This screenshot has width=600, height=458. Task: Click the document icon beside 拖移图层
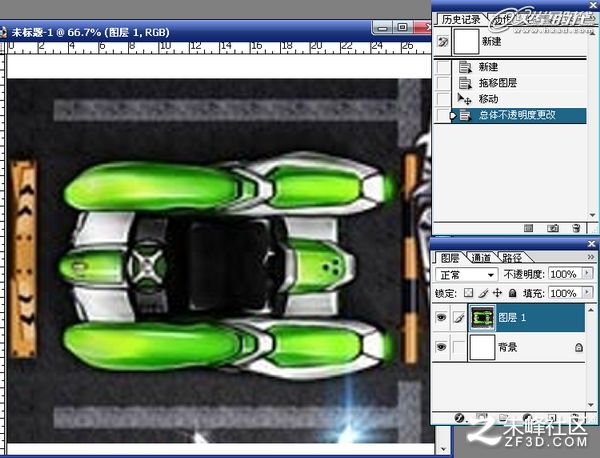(x=465, y=83)
